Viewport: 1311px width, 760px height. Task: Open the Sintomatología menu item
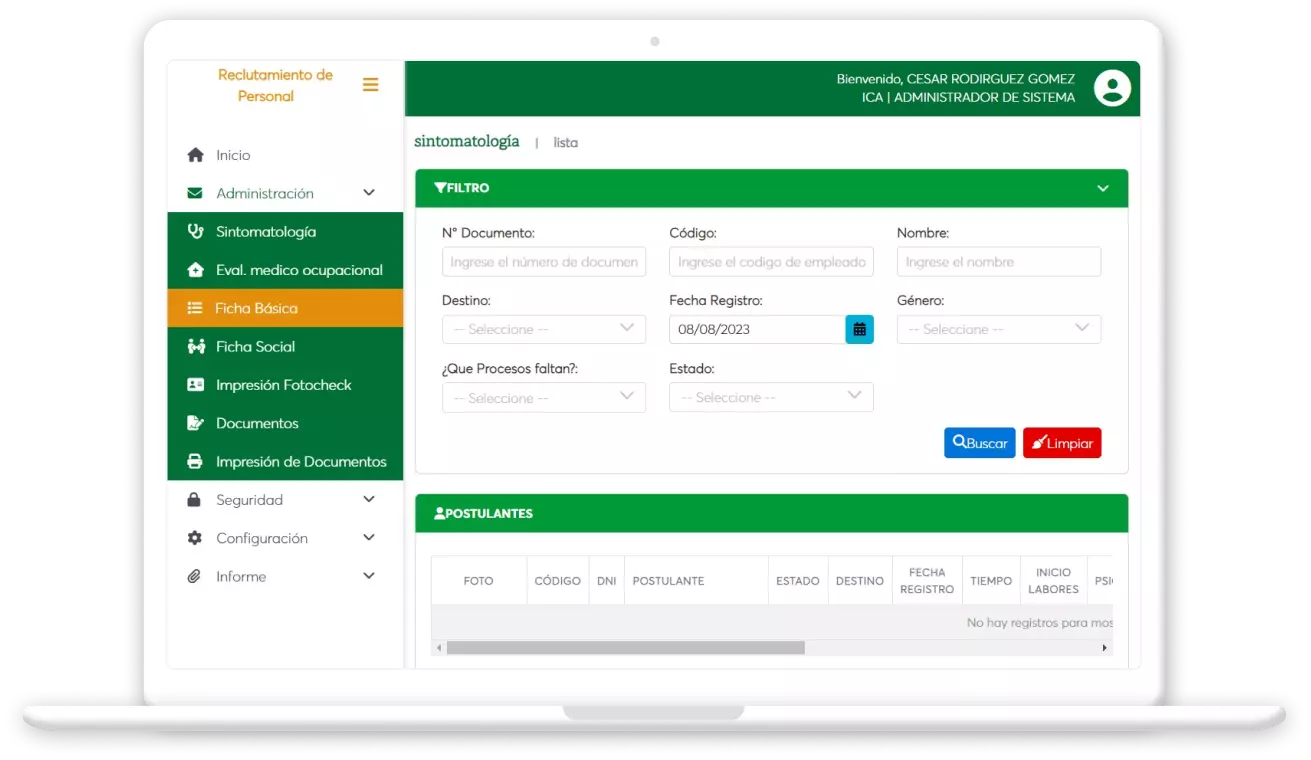(285, 231)
